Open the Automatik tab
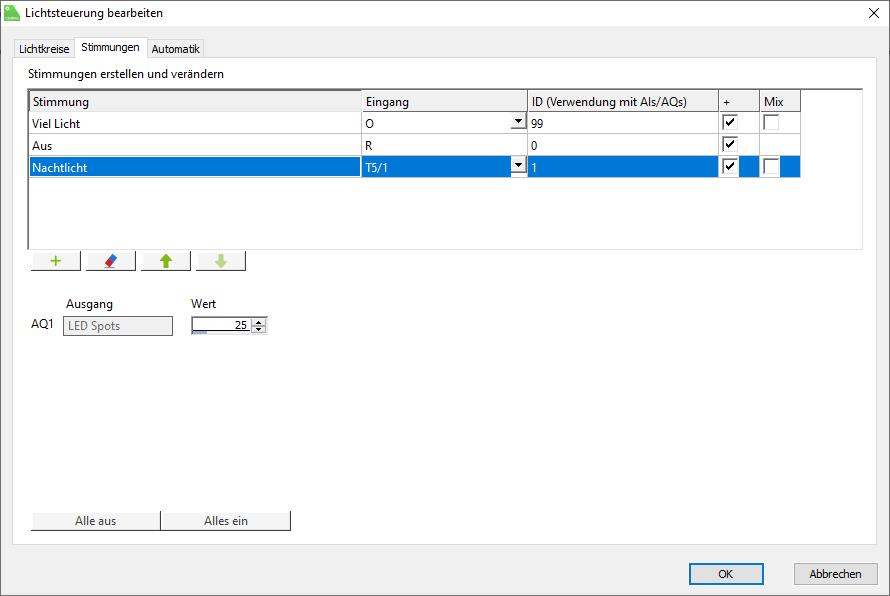Viewport: 890px width, 596px height. point(175,49)
